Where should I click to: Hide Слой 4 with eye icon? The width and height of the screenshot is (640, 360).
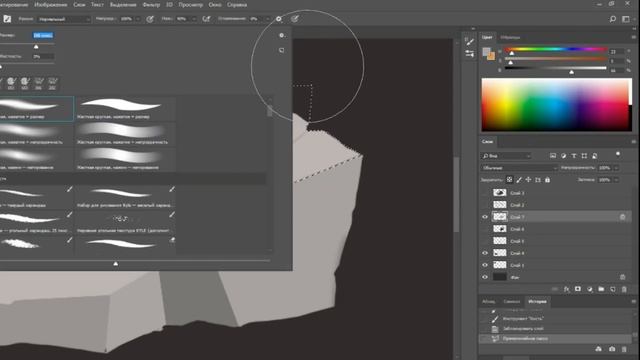click(485, 253)
